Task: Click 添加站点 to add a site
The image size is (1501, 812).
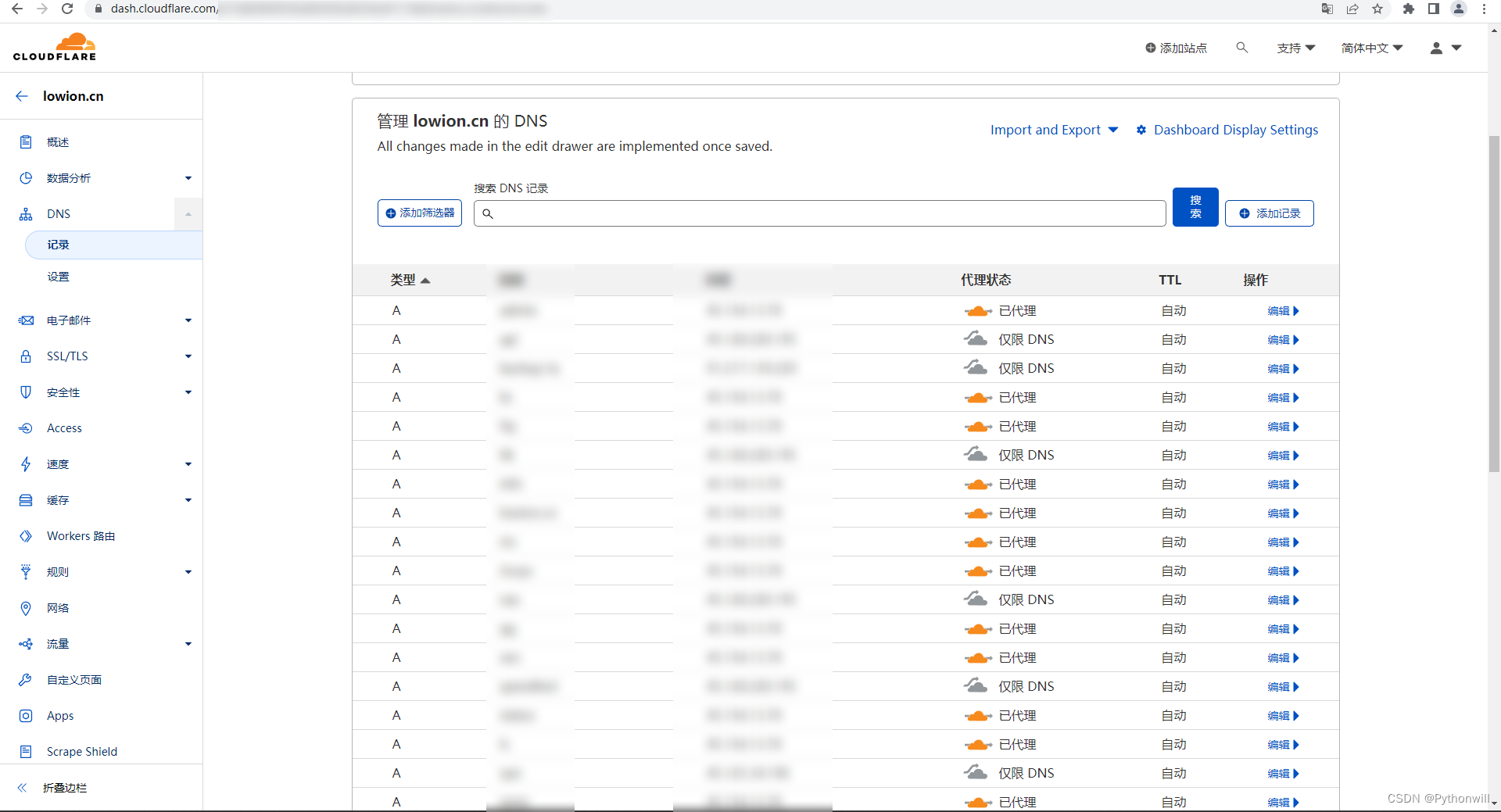Action: tap(1176, 48)
